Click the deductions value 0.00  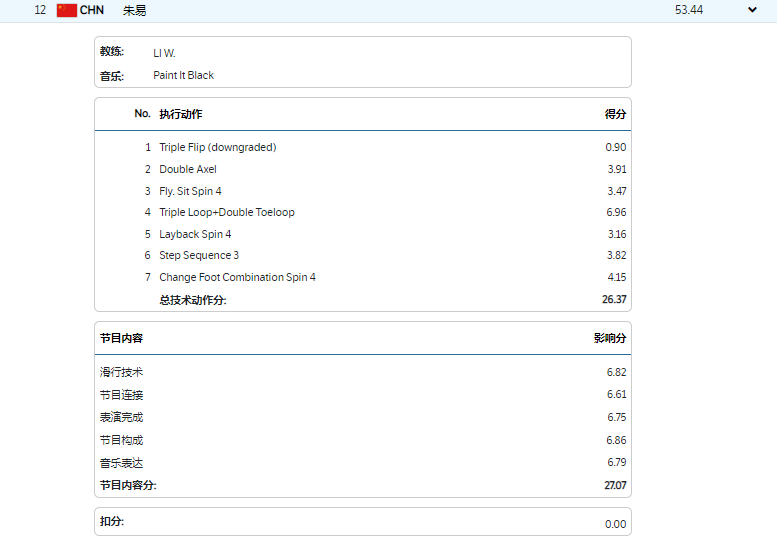coord(615,524)
